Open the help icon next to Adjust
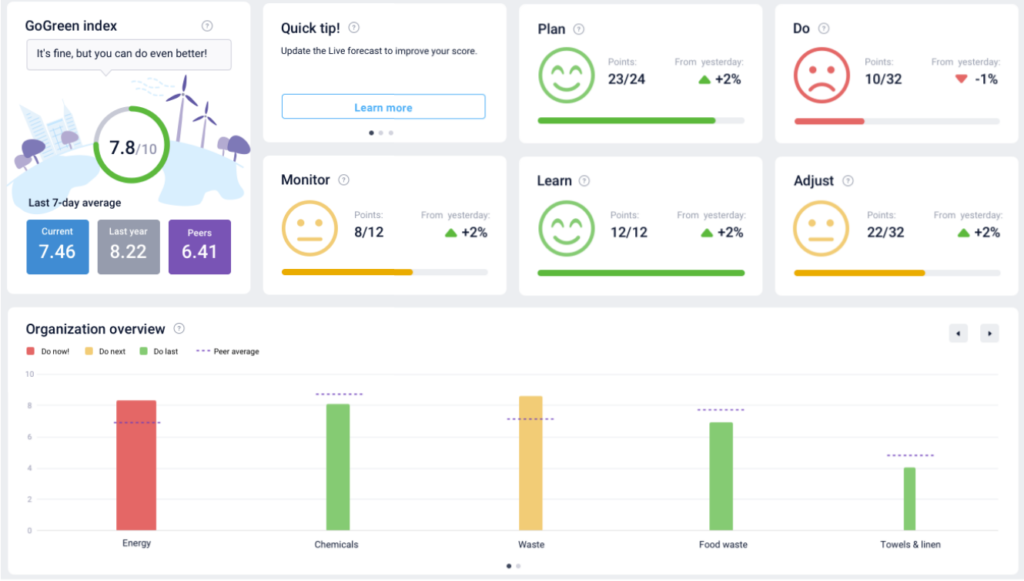This screenshot has height=581, width=1024. pyautogui.click(x=847, y=181)
